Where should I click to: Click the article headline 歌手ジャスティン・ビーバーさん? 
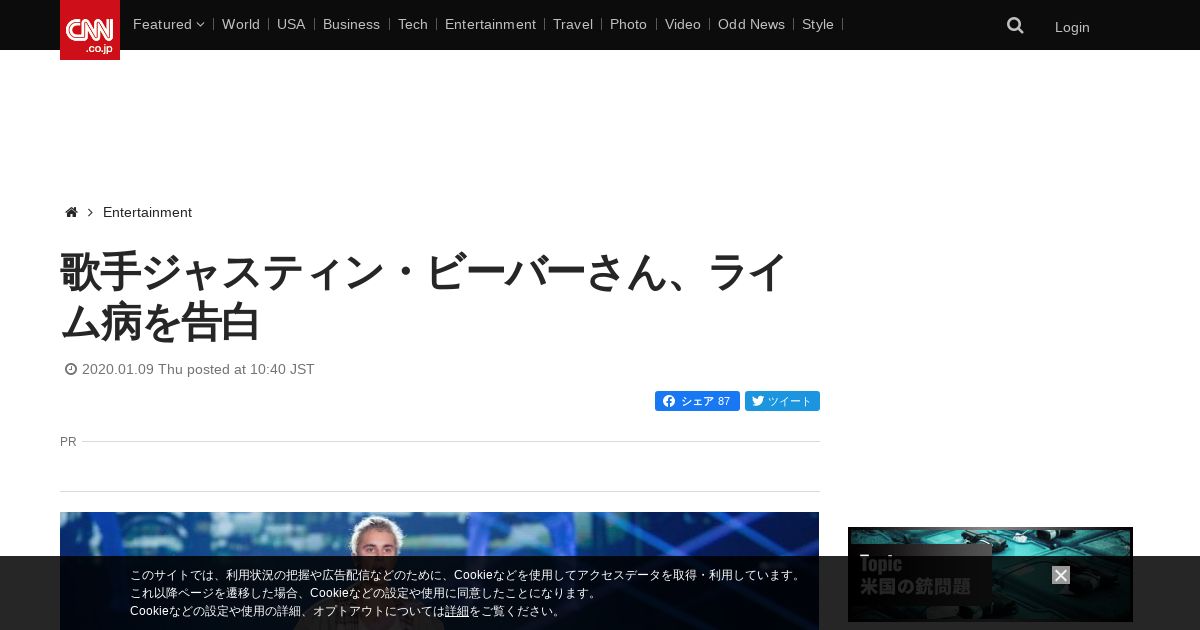point(424,297)
